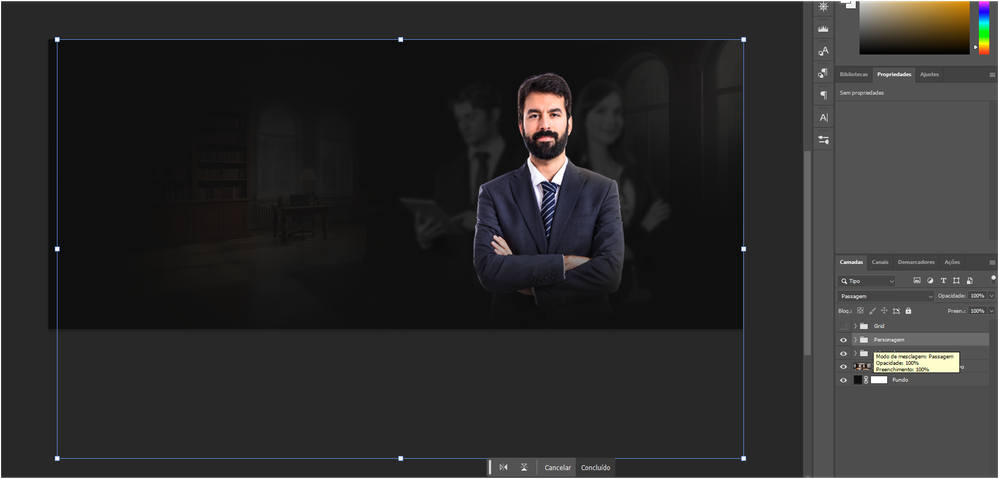Image resolution: width=999 pixels, height=479 pixels.
Task: Lock layer position
Action: point(884,311)
